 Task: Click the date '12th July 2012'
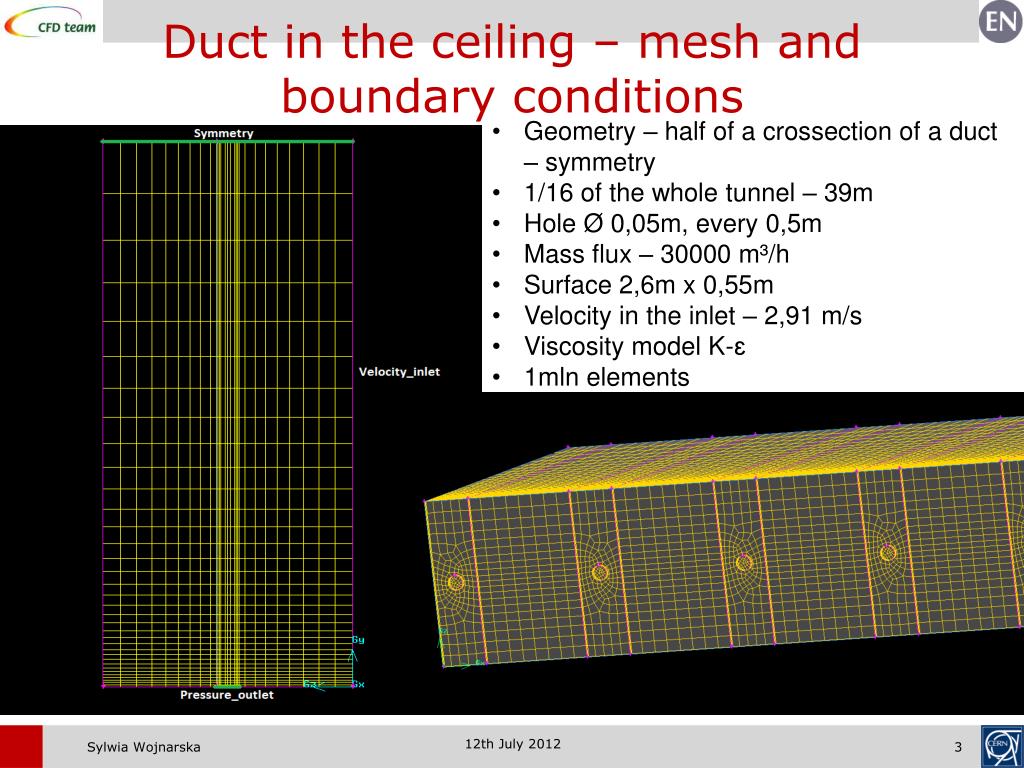point(513,744)
